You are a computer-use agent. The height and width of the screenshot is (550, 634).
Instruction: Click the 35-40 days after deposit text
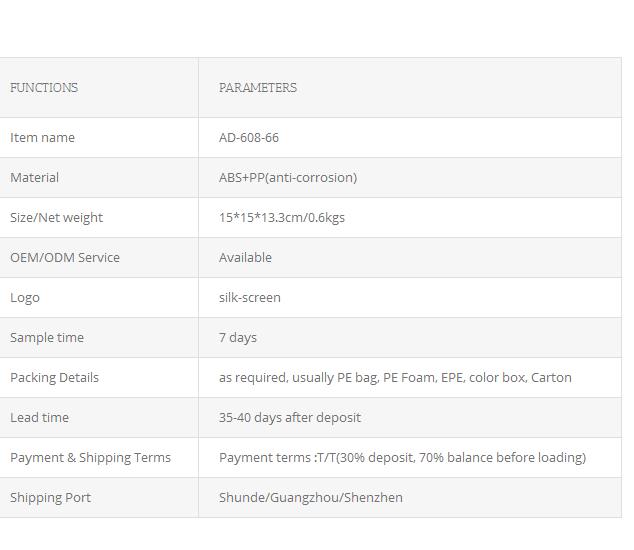(290, 418)
